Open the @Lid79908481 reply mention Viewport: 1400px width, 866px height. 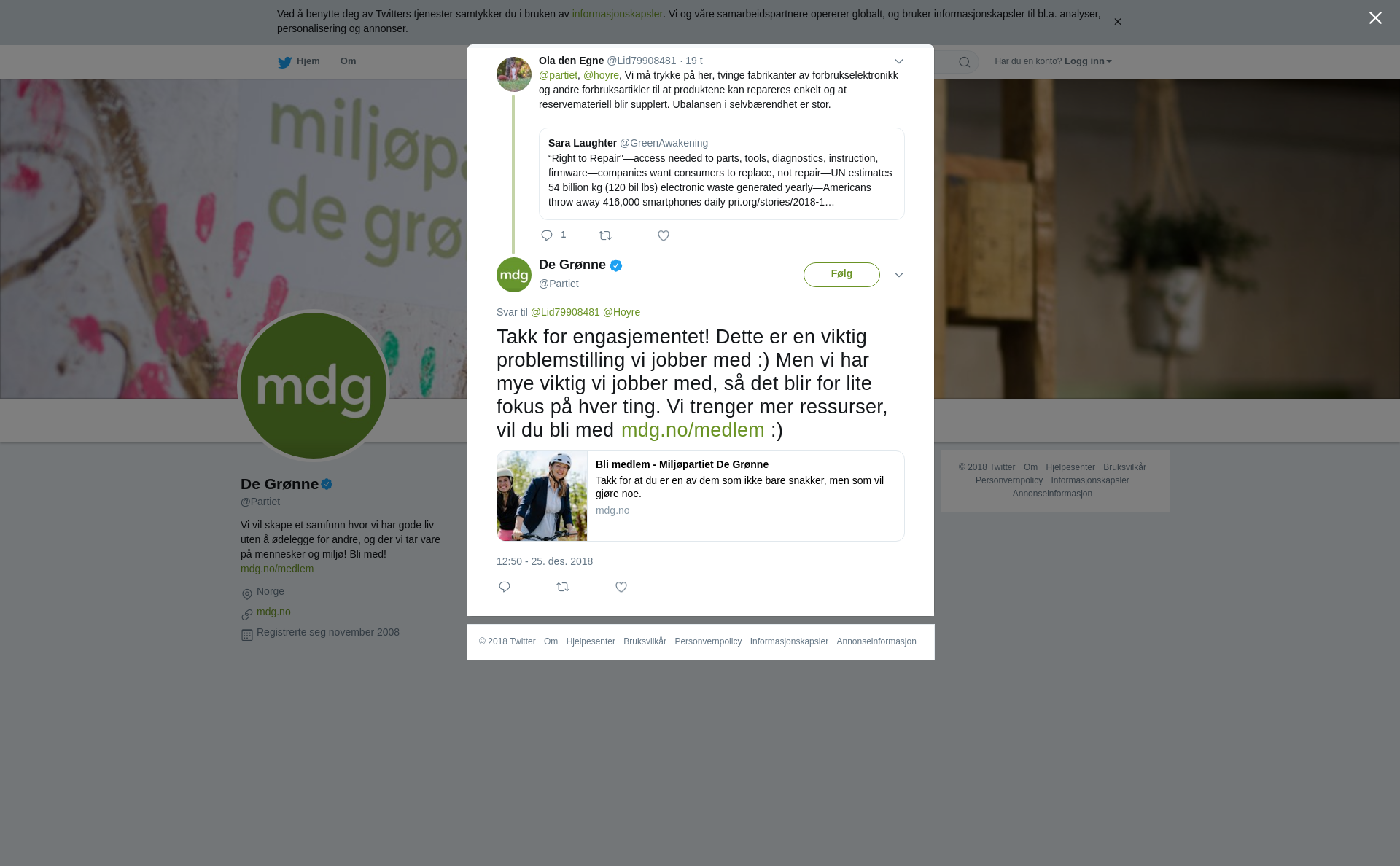565,312
